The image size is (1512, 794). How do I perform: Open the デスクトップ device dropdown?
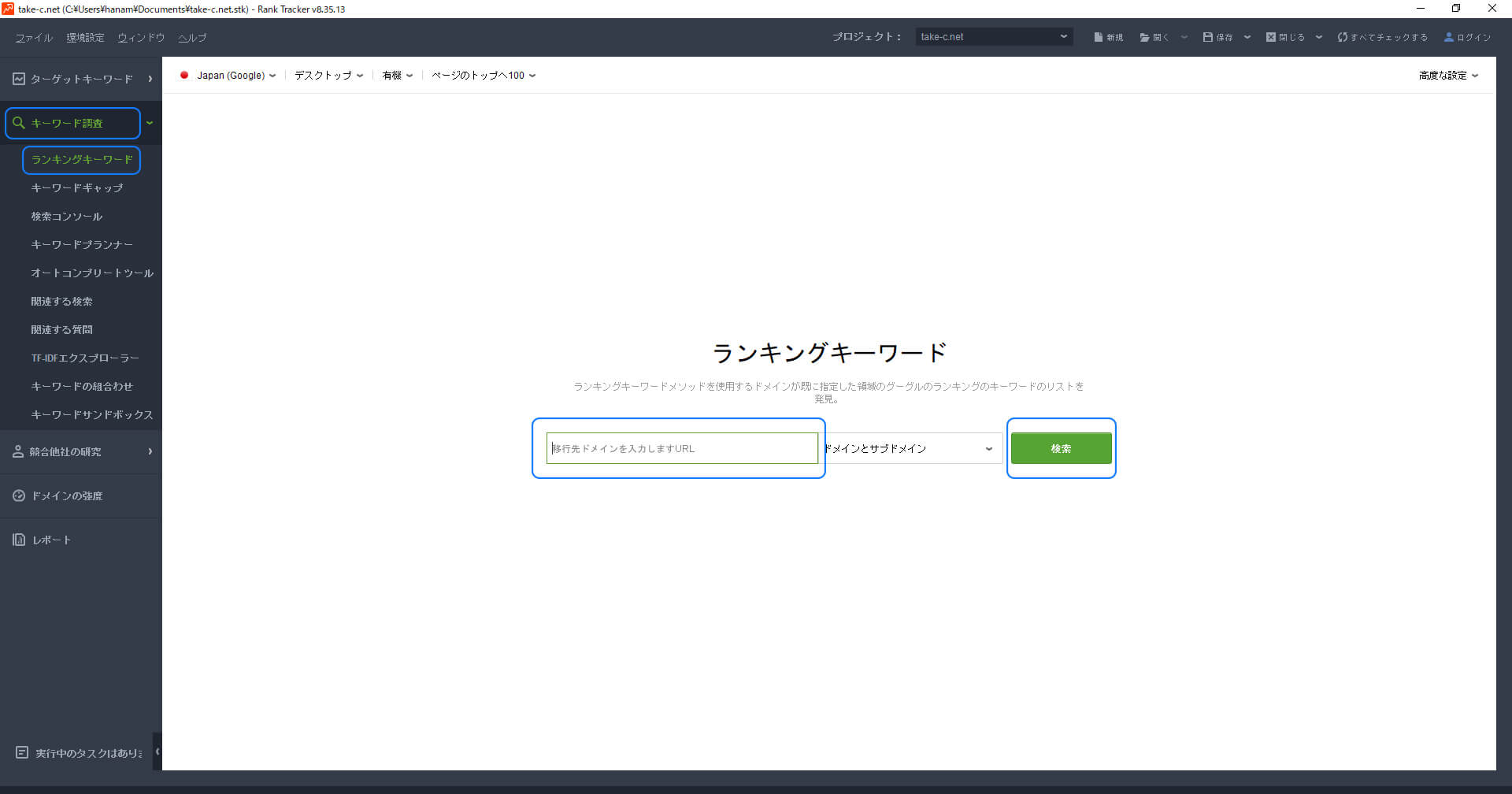[x=328, y=76]
